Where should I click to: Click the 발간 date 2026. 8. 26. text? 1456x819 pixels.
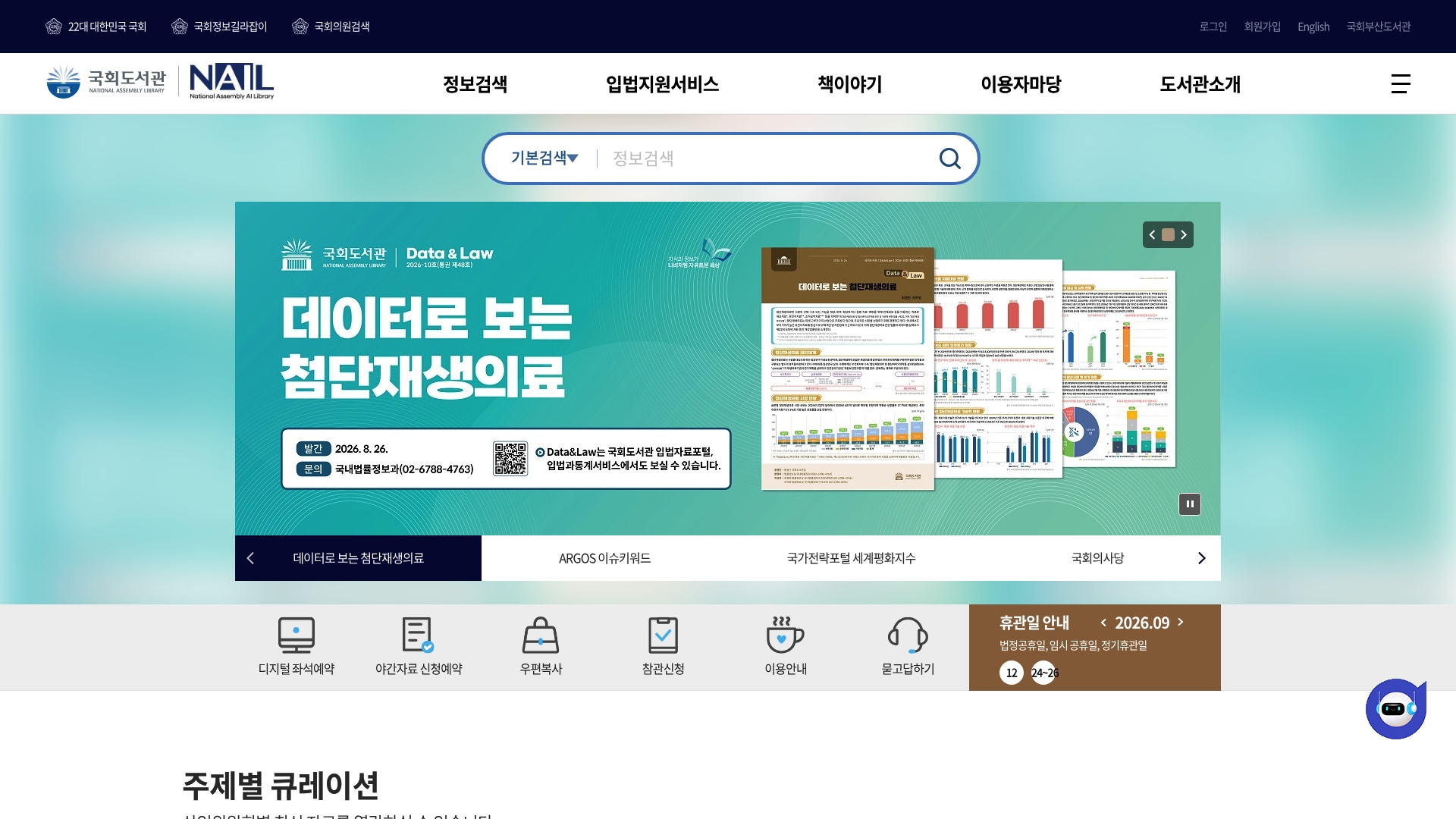point(361,449)
